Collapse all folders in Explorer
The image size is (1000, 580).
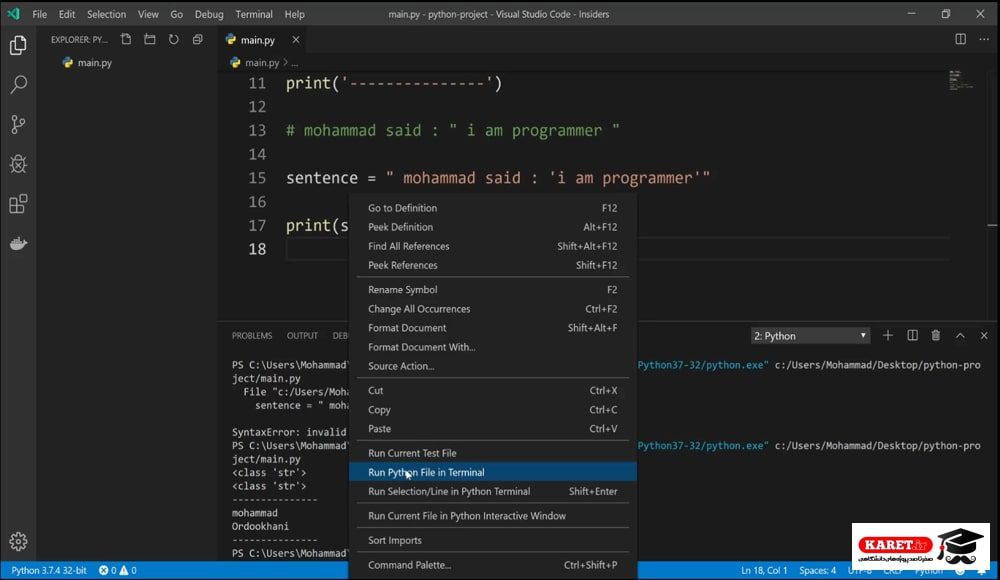pos(198,40)
